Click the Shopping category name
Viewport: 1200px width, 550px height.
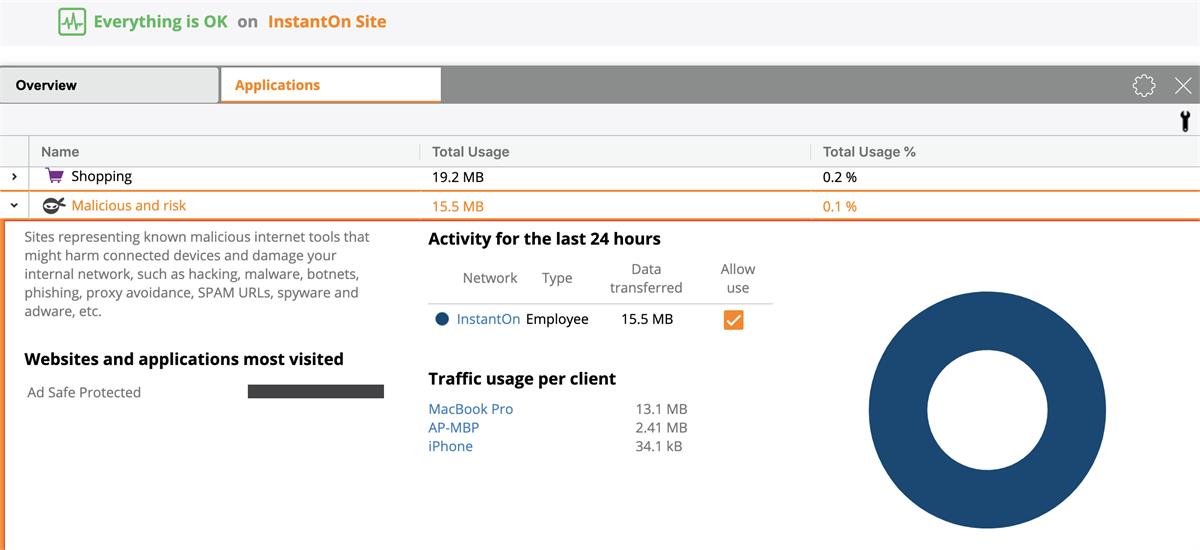(x=101, y=176)
